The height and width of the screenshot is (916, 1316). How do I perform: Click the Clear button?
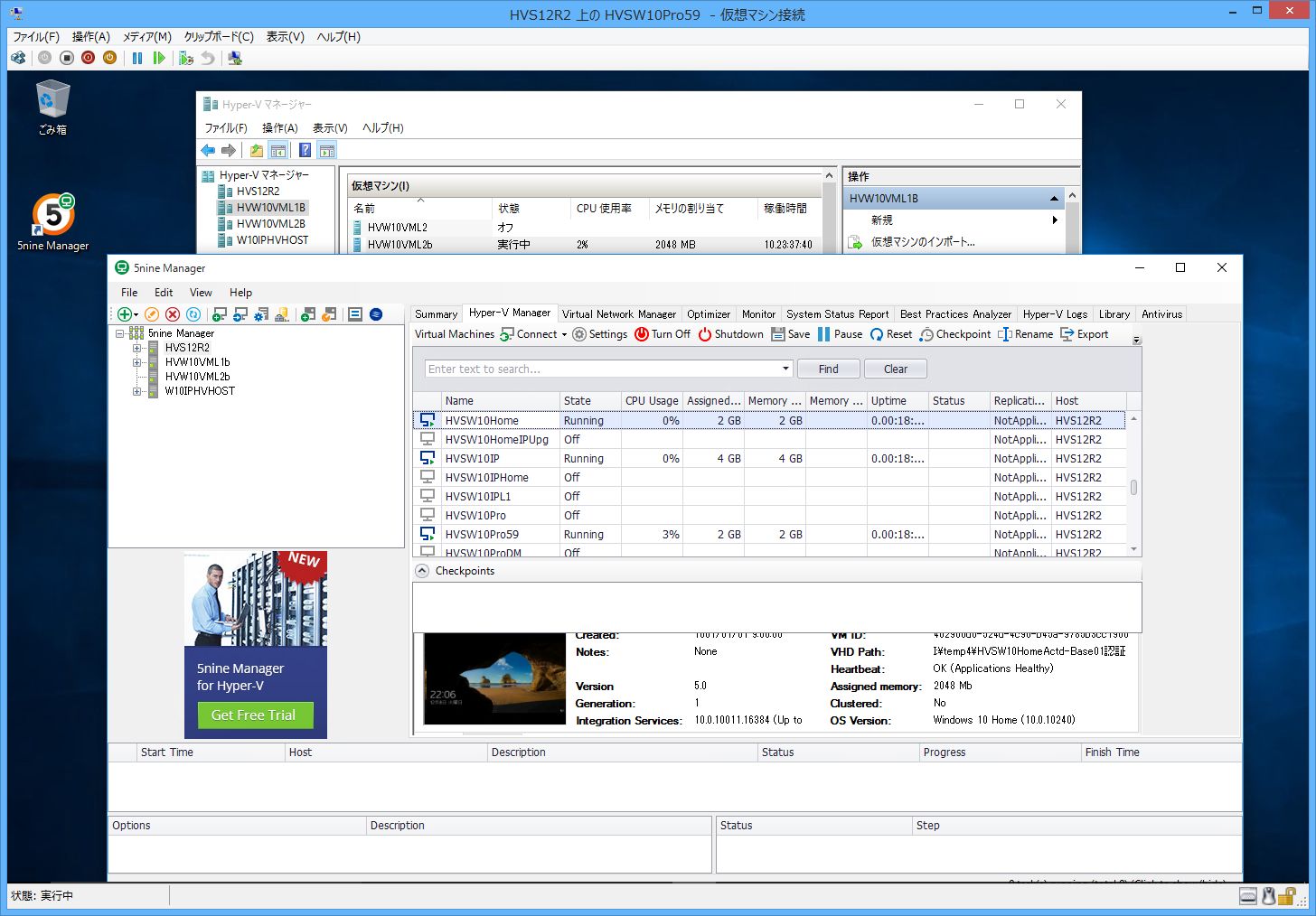(896, 369)
